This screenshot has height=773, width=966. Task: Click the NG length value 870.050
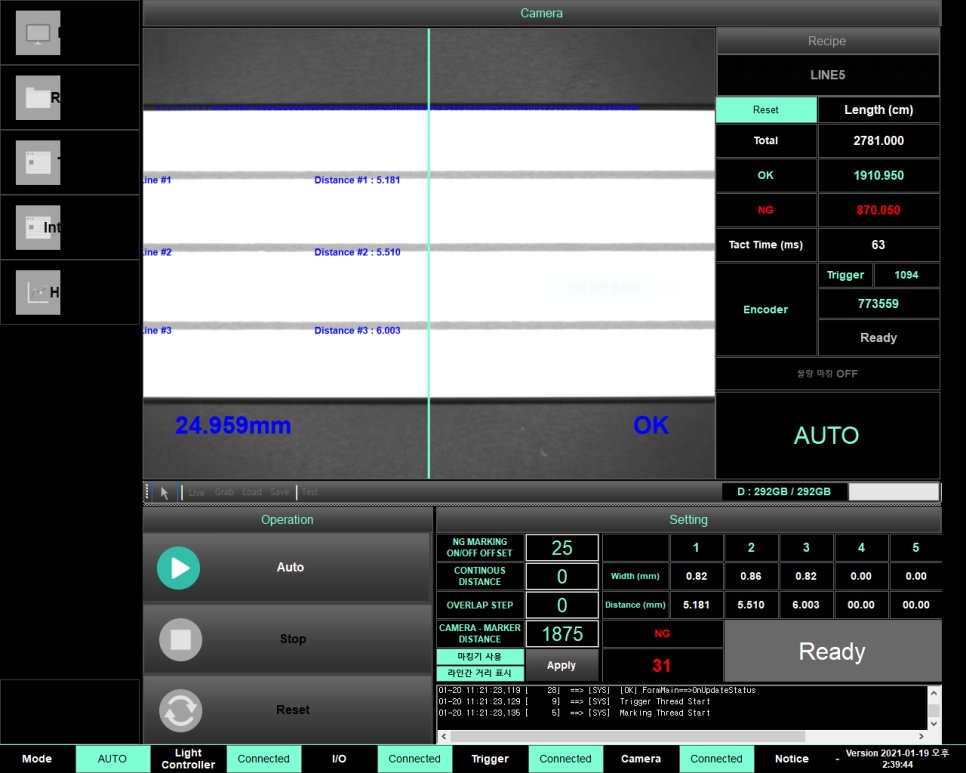tap(879, 210)
